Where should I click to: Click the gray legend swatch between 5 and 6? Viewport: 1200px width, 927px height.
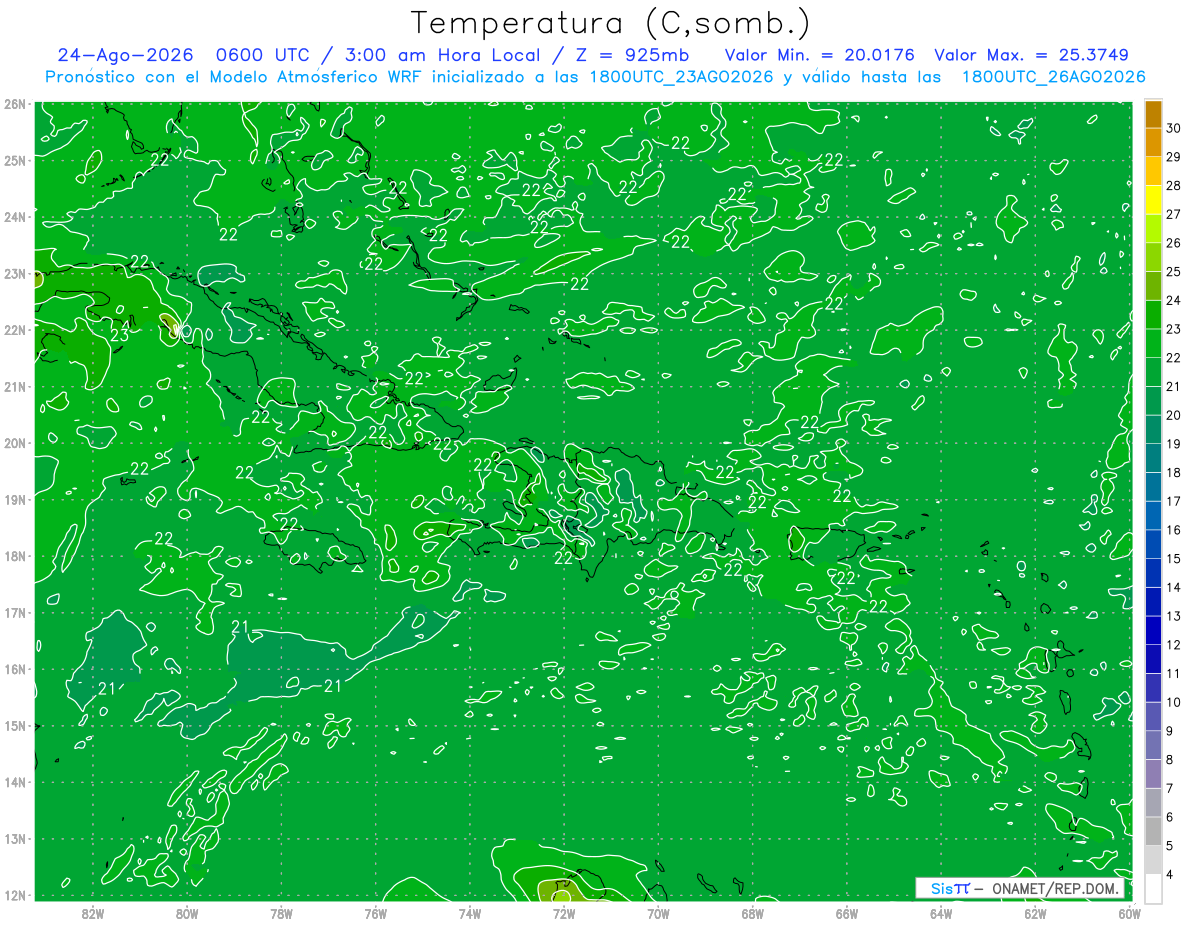point(1153,831)
